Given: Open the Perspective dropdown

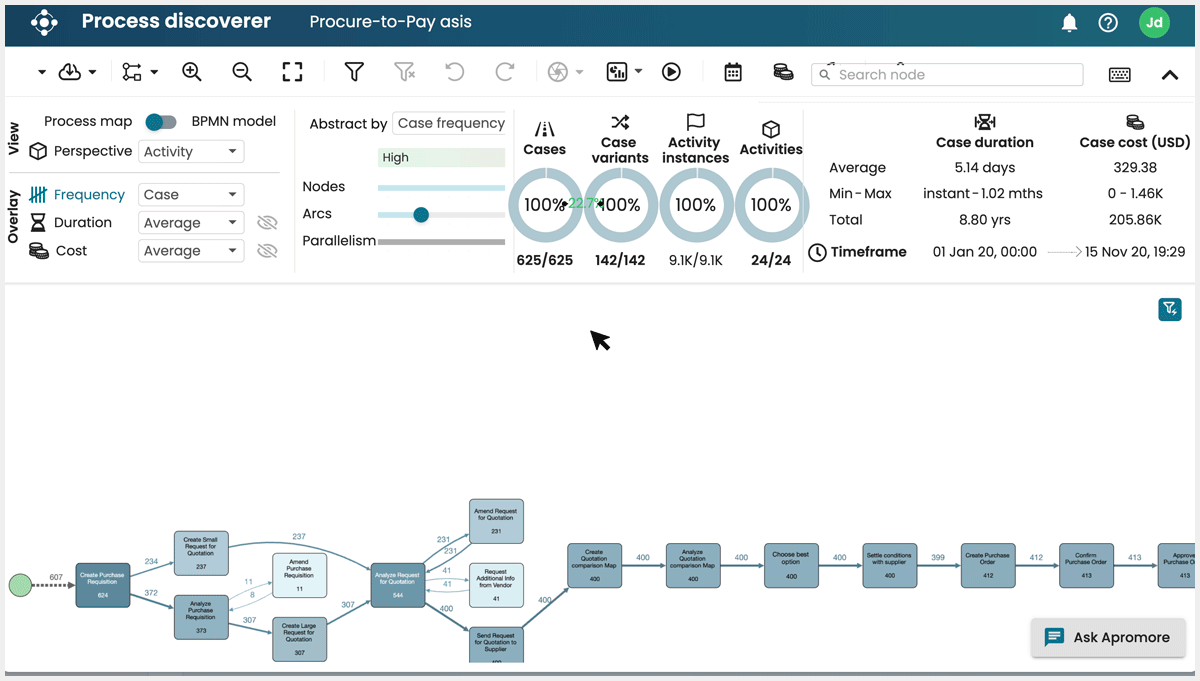Looking at the screenshot, I should [191, 151].
